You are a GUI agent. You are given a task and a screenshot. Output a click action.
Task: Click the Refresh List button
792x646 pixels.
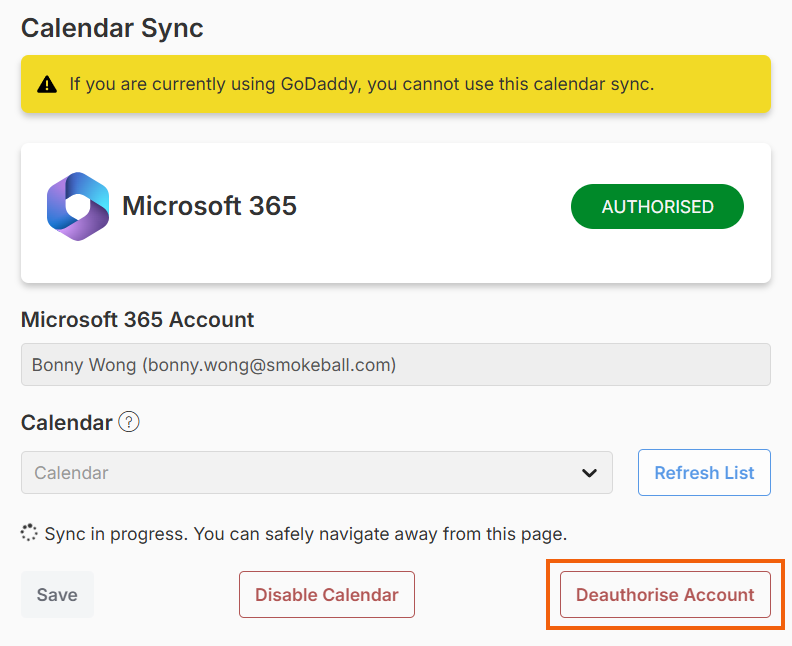pos(704,473)
